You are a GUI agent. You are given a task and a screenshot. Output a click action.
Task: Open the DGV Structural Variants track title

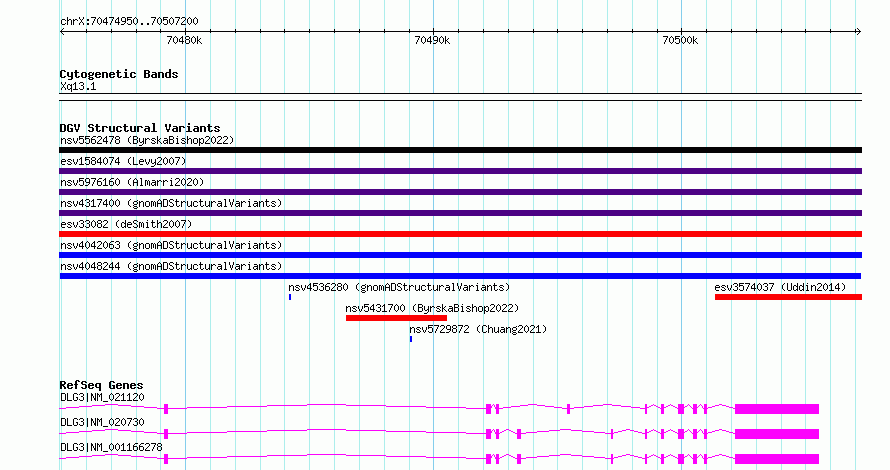click(x=140, y=128)
